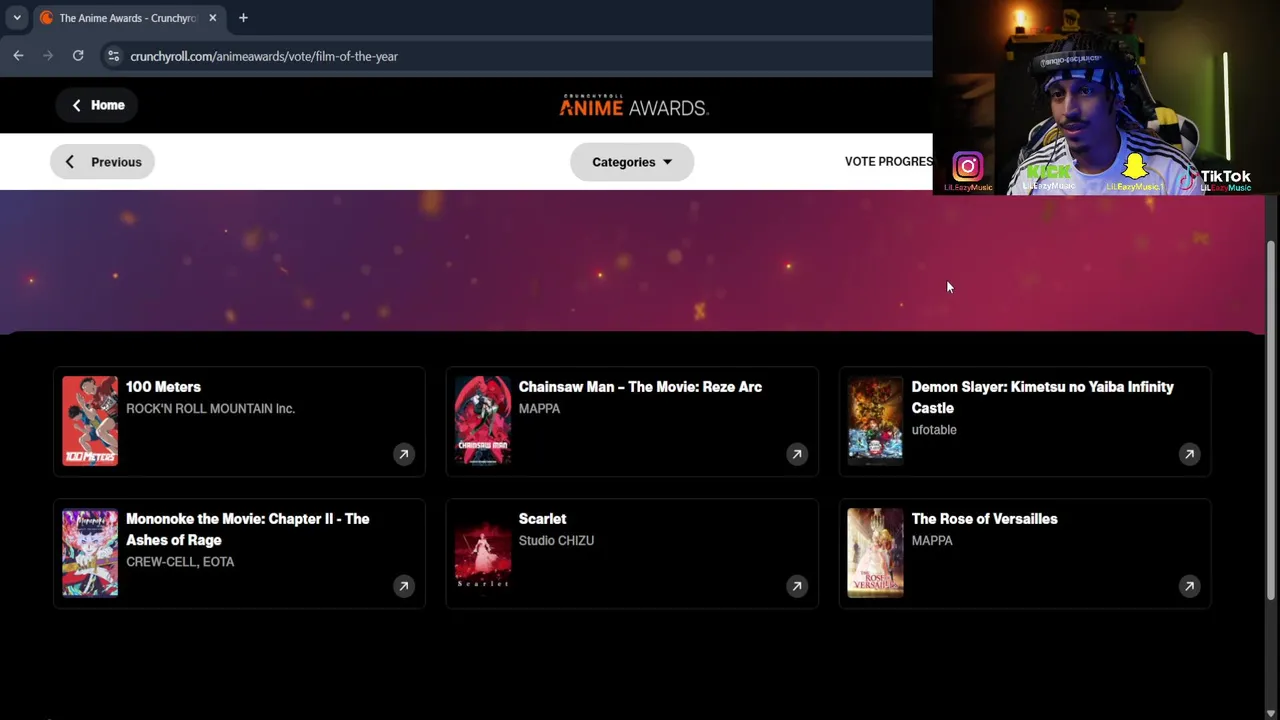The image size is (1280, 720).
Task: Select 'Chainsaw Man – The Movie: Reze Arc' title
Action: pos(640,387)
